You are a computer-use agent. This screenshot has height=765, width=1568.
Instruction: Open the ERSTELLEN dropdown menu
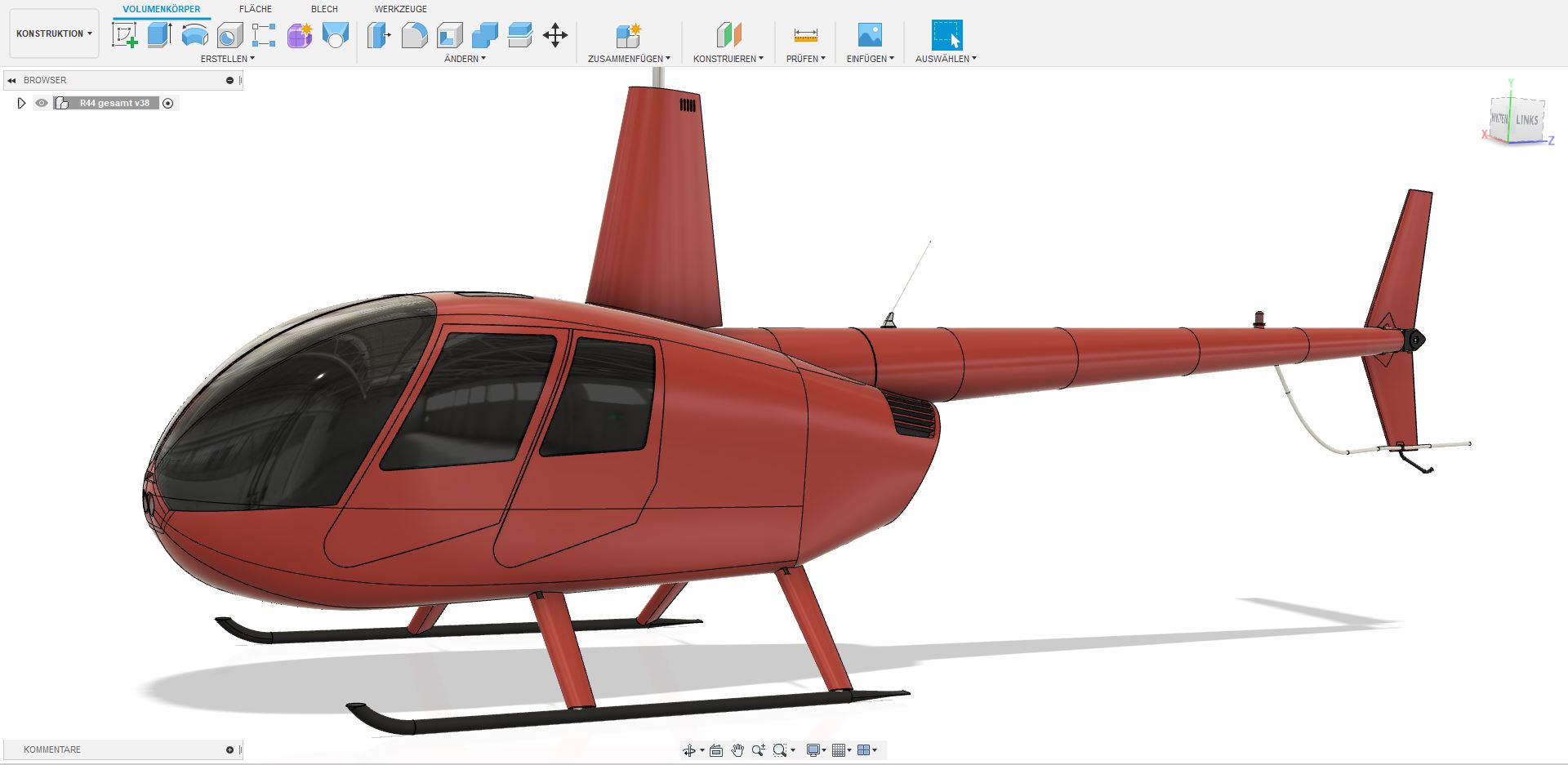coord(228,59)
